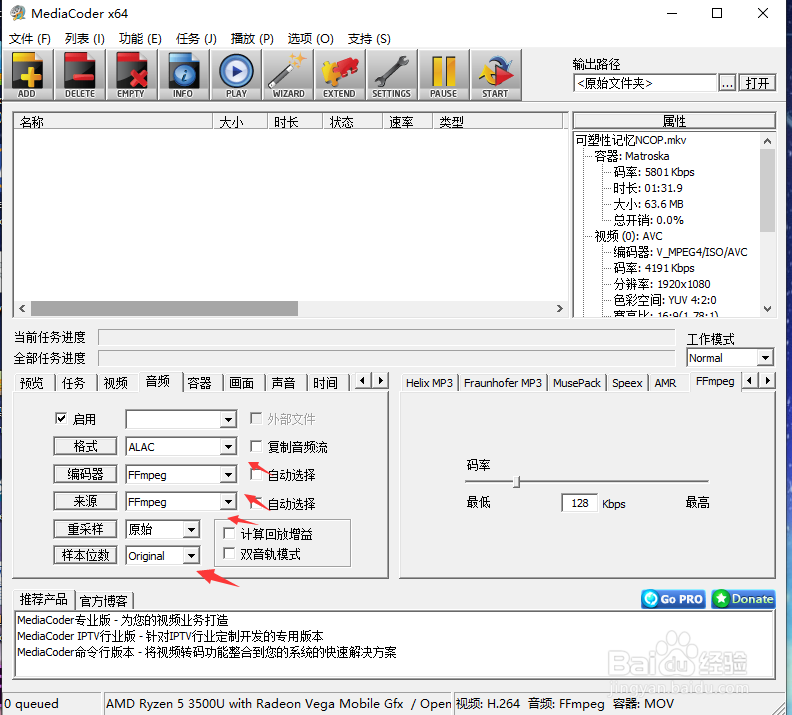Screen dimensions: 792x715
Task: Click the 码率 bitrate slider handle
Action: pyautogui.click(x=516, y=482)
